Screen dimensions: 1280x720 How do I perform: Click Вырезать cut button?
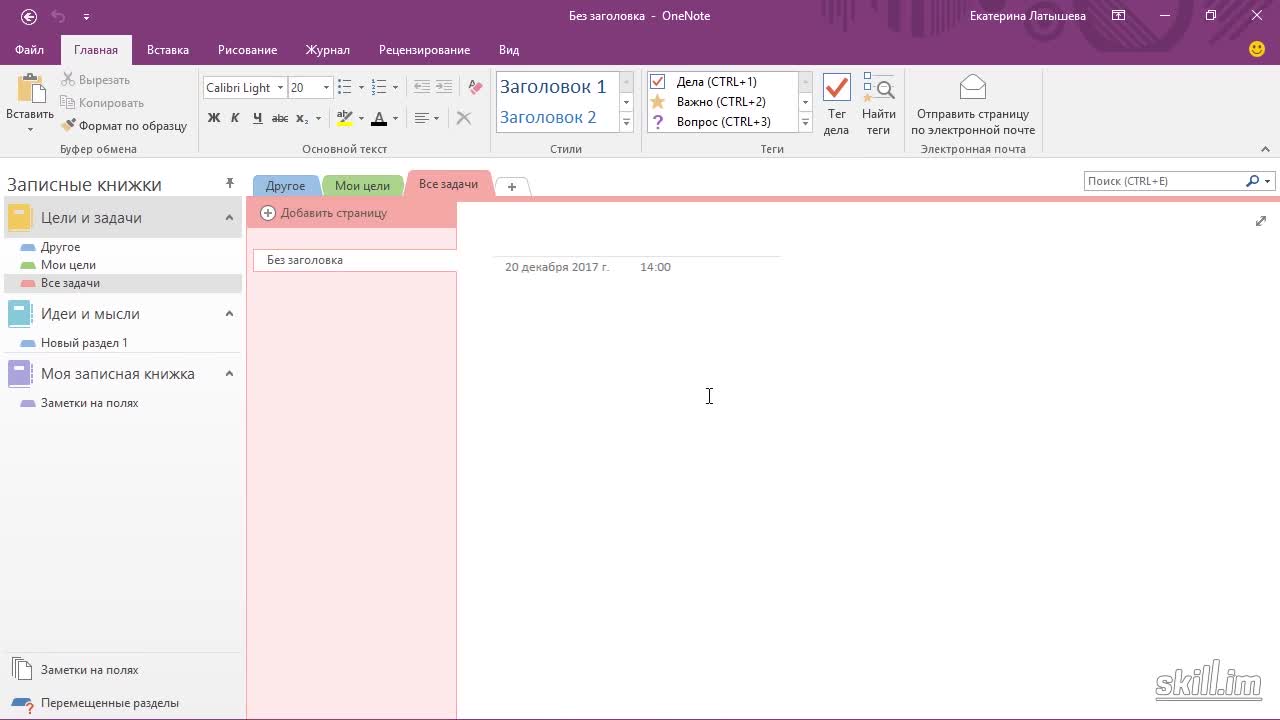(x=96, y=80)
